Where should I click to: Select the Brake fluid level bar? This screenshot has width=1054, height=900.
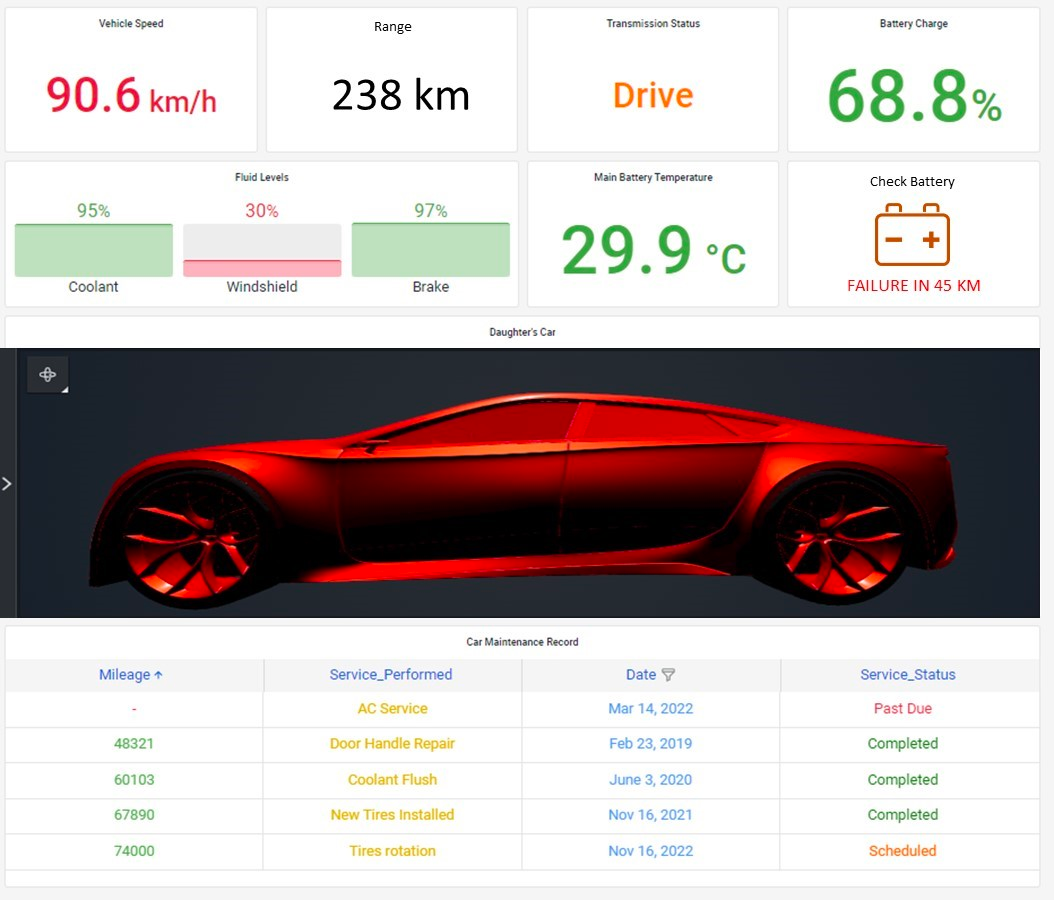point(431,250)
